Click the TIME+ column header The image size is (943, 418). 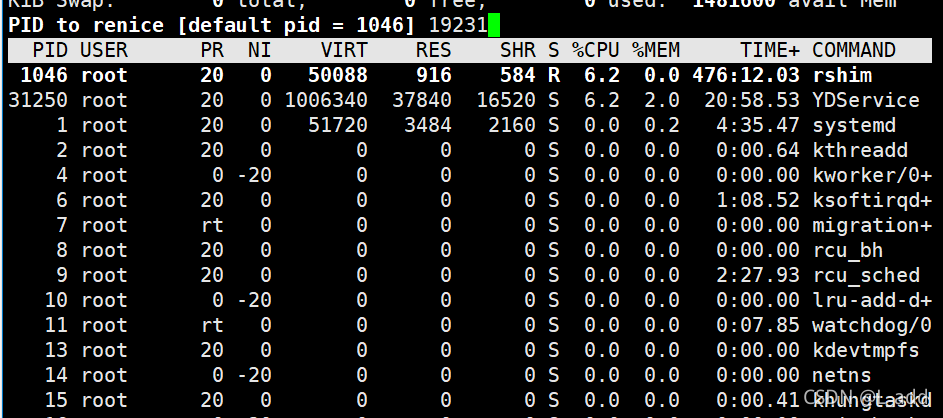(x=770, y=50)
